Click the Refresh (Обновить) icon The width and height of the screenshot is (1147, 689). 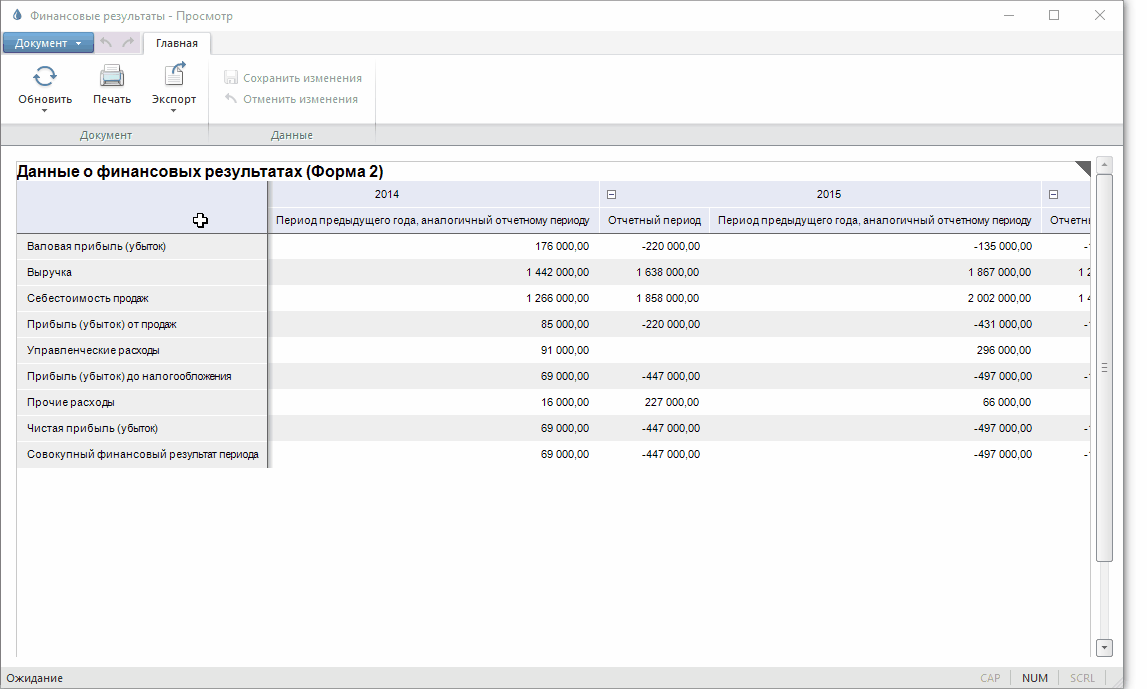(x=45, y=76)
